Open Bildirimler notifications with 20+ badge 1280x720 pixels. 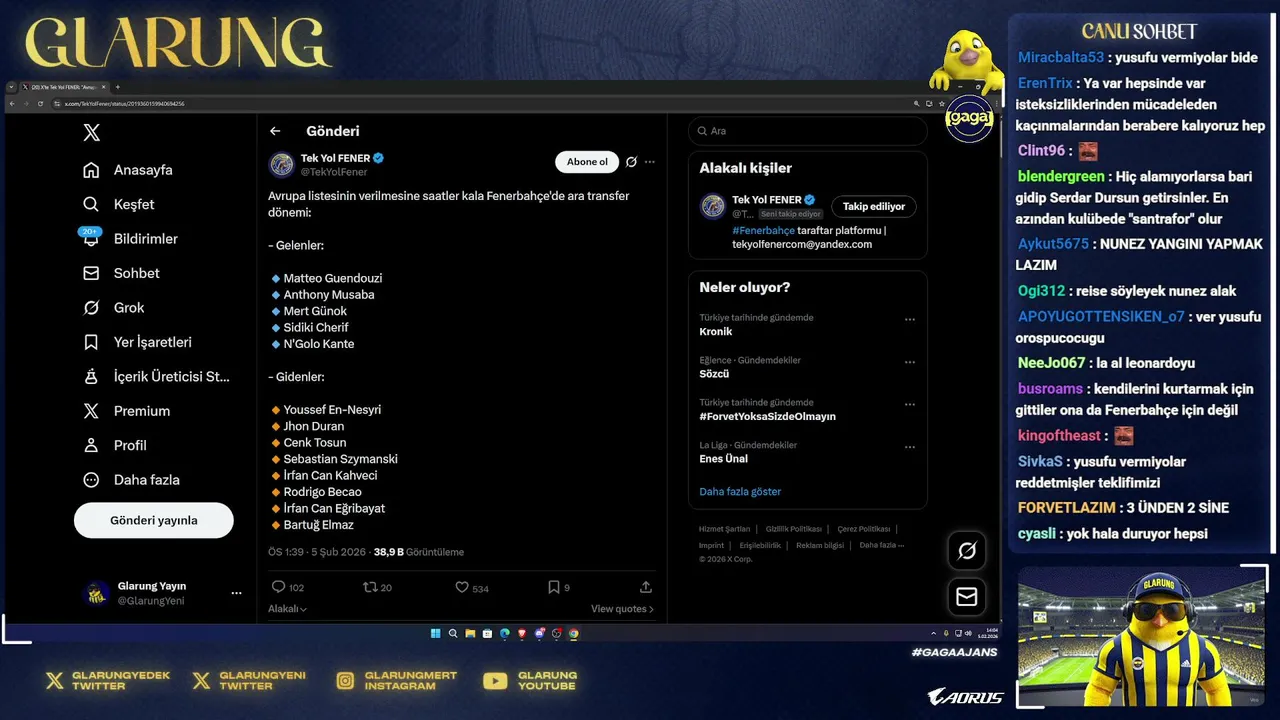[129, 238]
